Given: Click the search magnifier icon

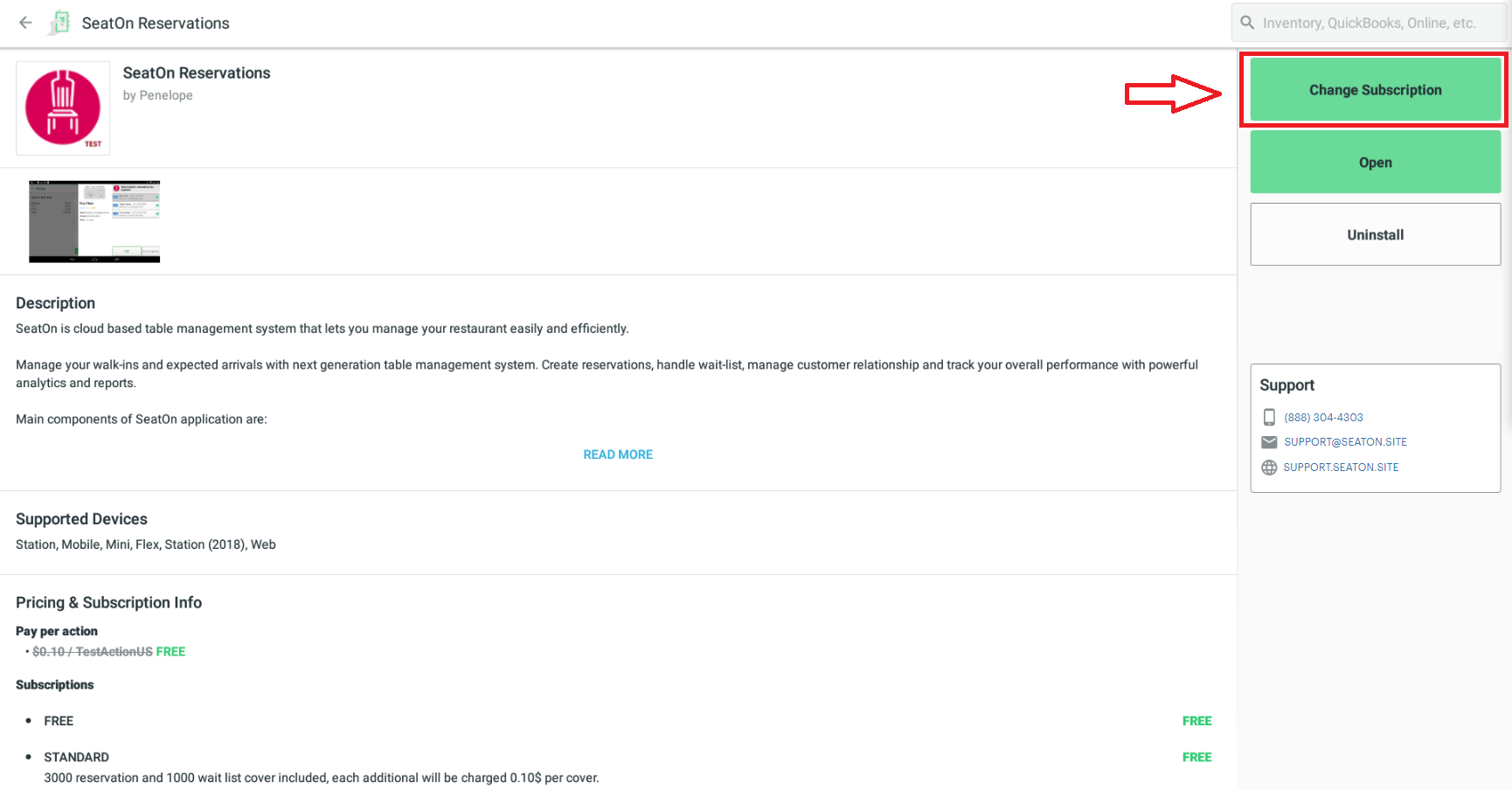Looking at the screenshot, I should (1247, 23).
